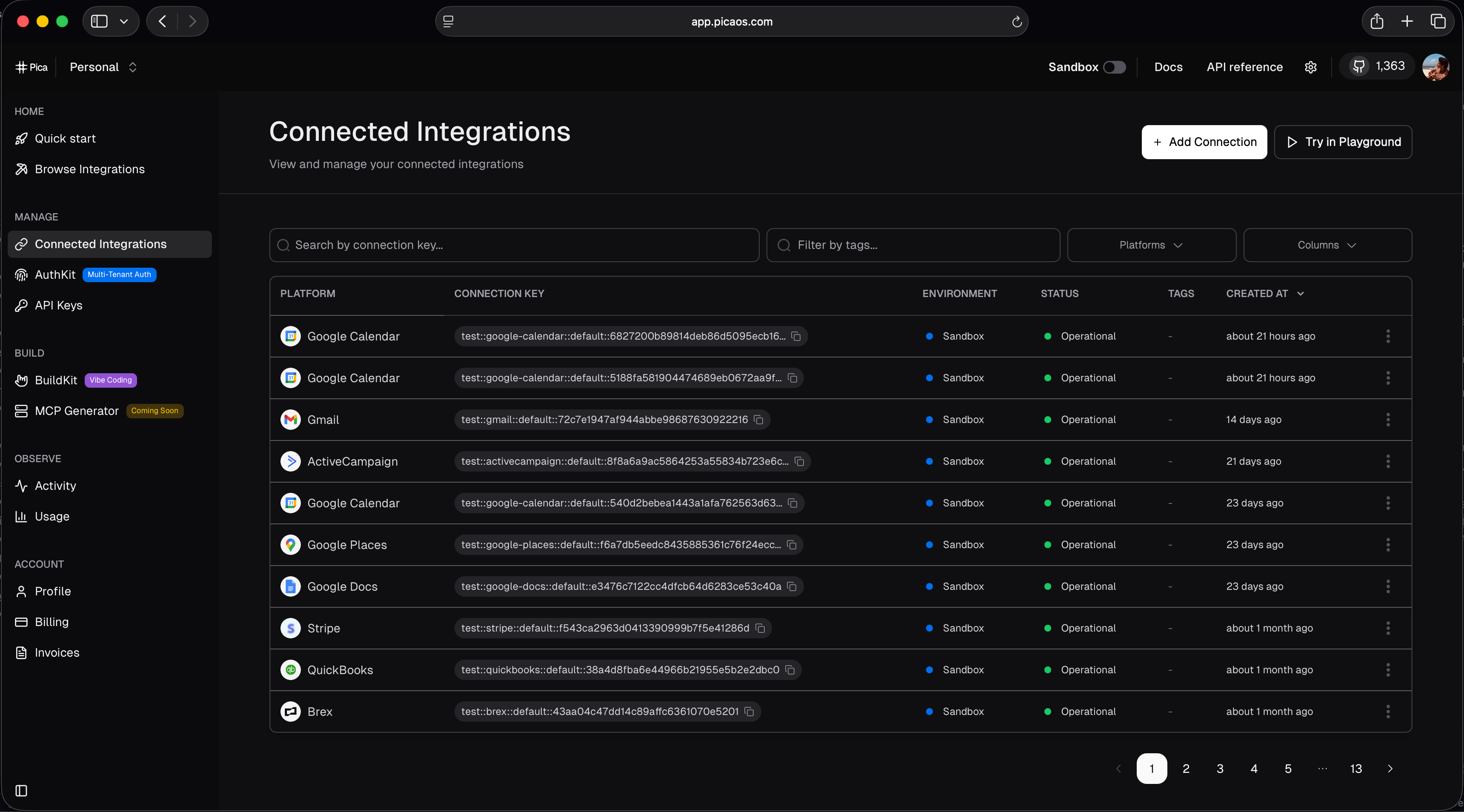This screenshot has width=1464, height=812.
Task: Open GitHub stars badge showing 1,363
Action: point(1377,66)
